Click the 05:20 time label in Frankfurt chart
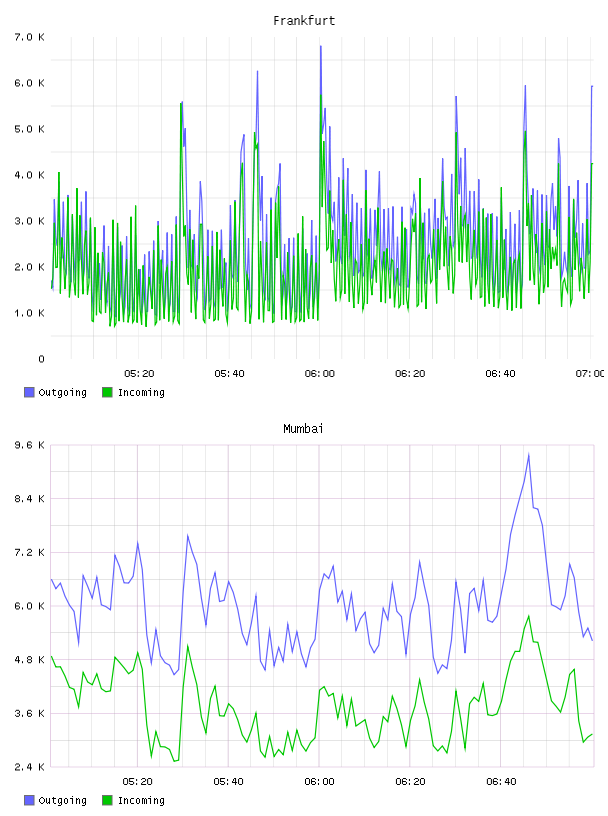The height and width of the screenshot is (816, 608). tap(139, 374)
